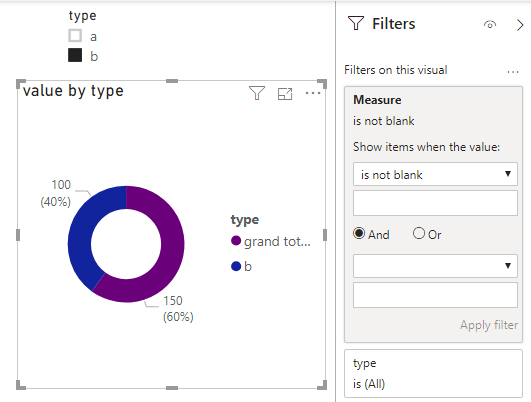531x402 pixels.
Task: Open more options ellipsis on the donut visual
Action: point(313,93)
